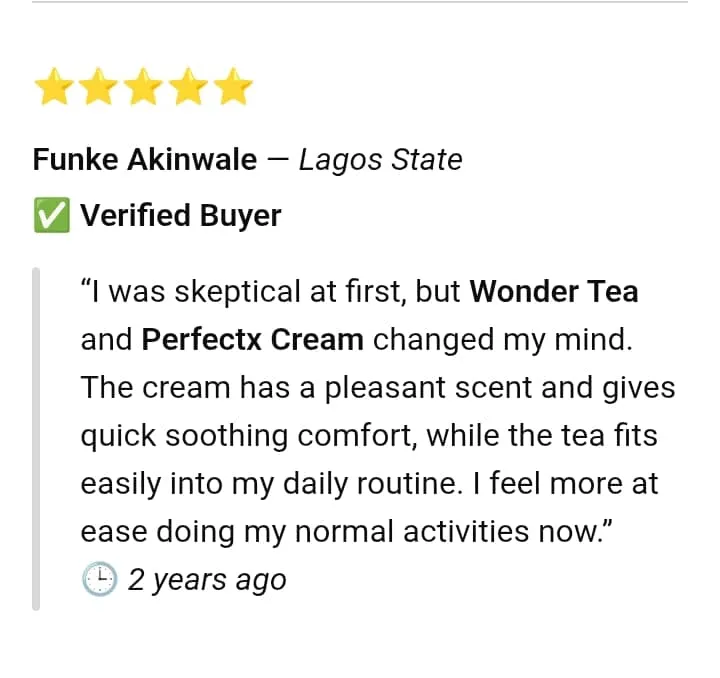Click the bold Wonder Tea text
This screenshot has width=720, height=678.
pyautogui.click(x=554, y=291)
